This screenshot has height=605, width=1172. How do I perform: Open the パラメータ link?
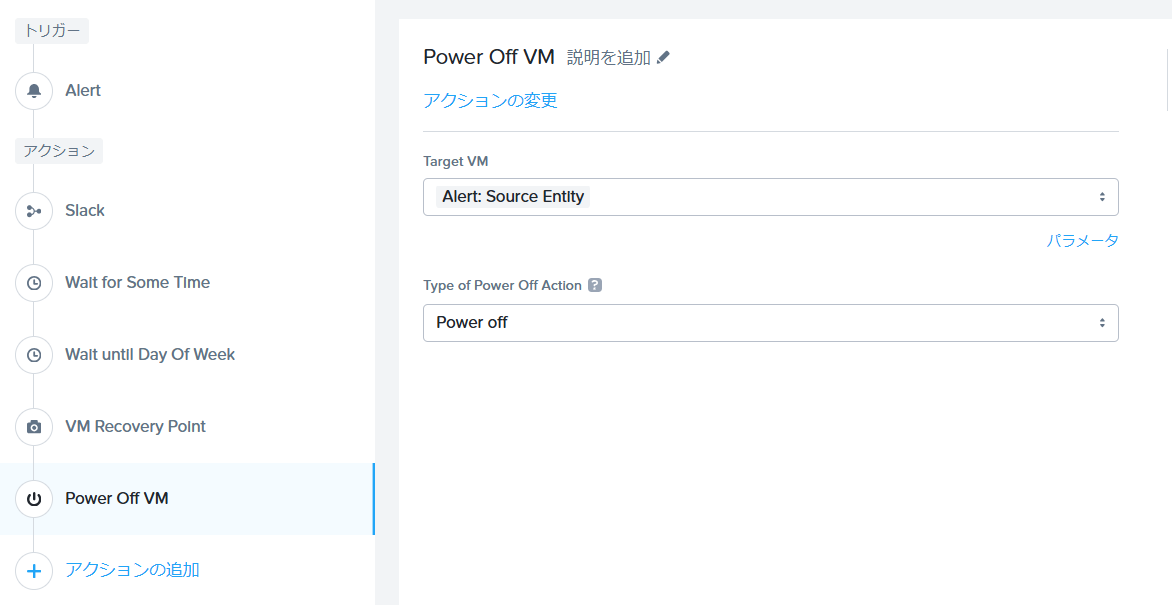click(1082, 241)
